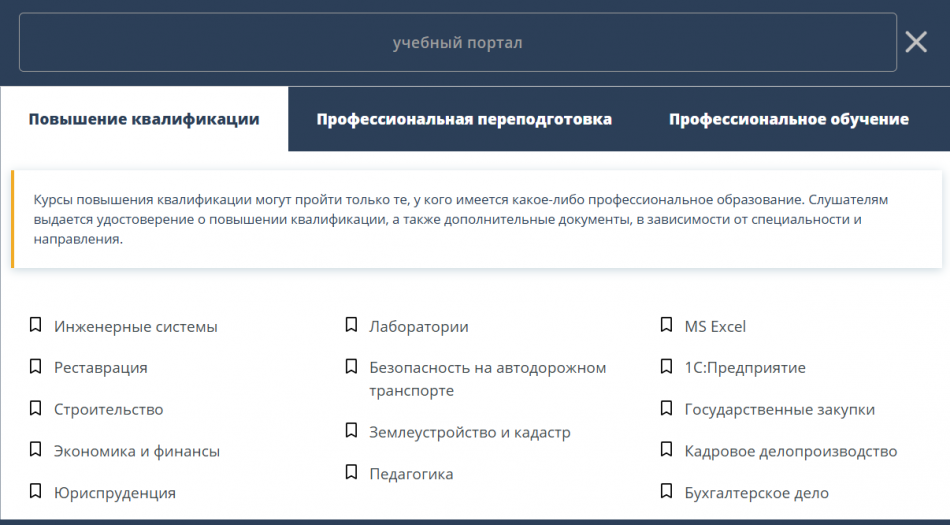Focus the учебный портал search field
The width and height of the screenshot is (950, 525).
click(x=457, y=42)
